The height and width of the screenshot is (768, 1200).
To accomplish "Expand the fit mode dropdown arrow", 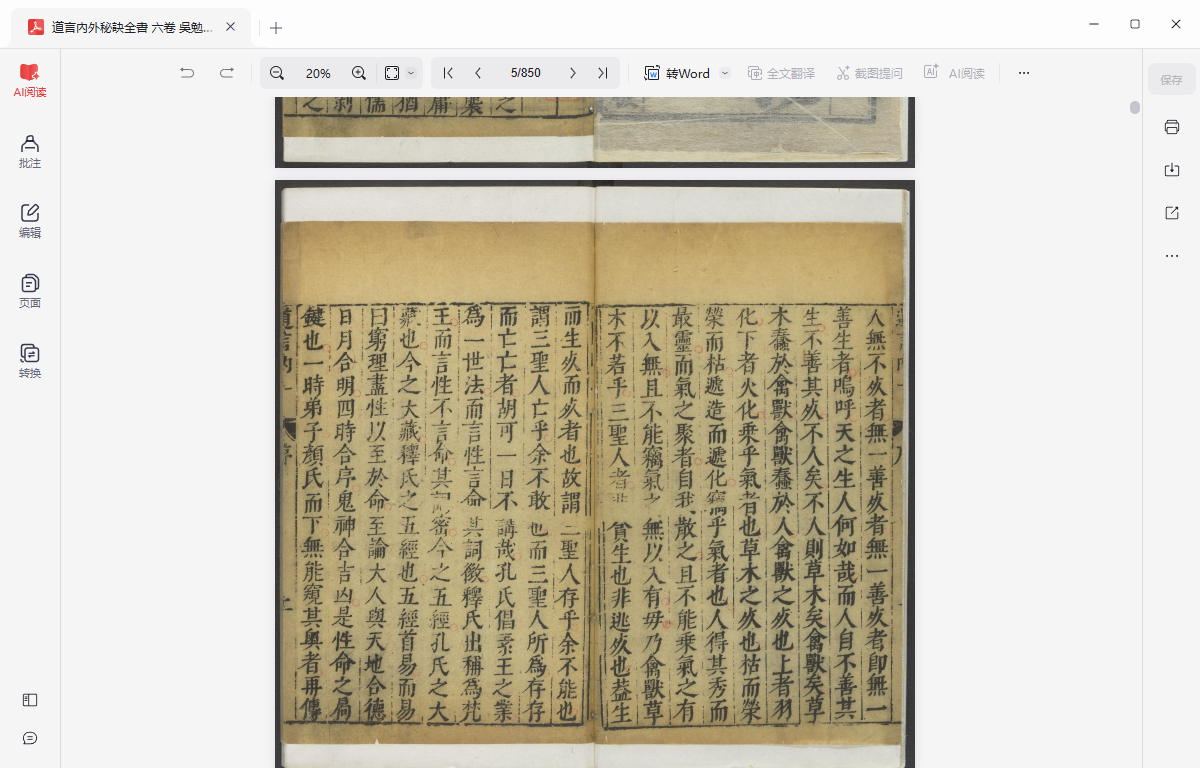I will (411, 73).
